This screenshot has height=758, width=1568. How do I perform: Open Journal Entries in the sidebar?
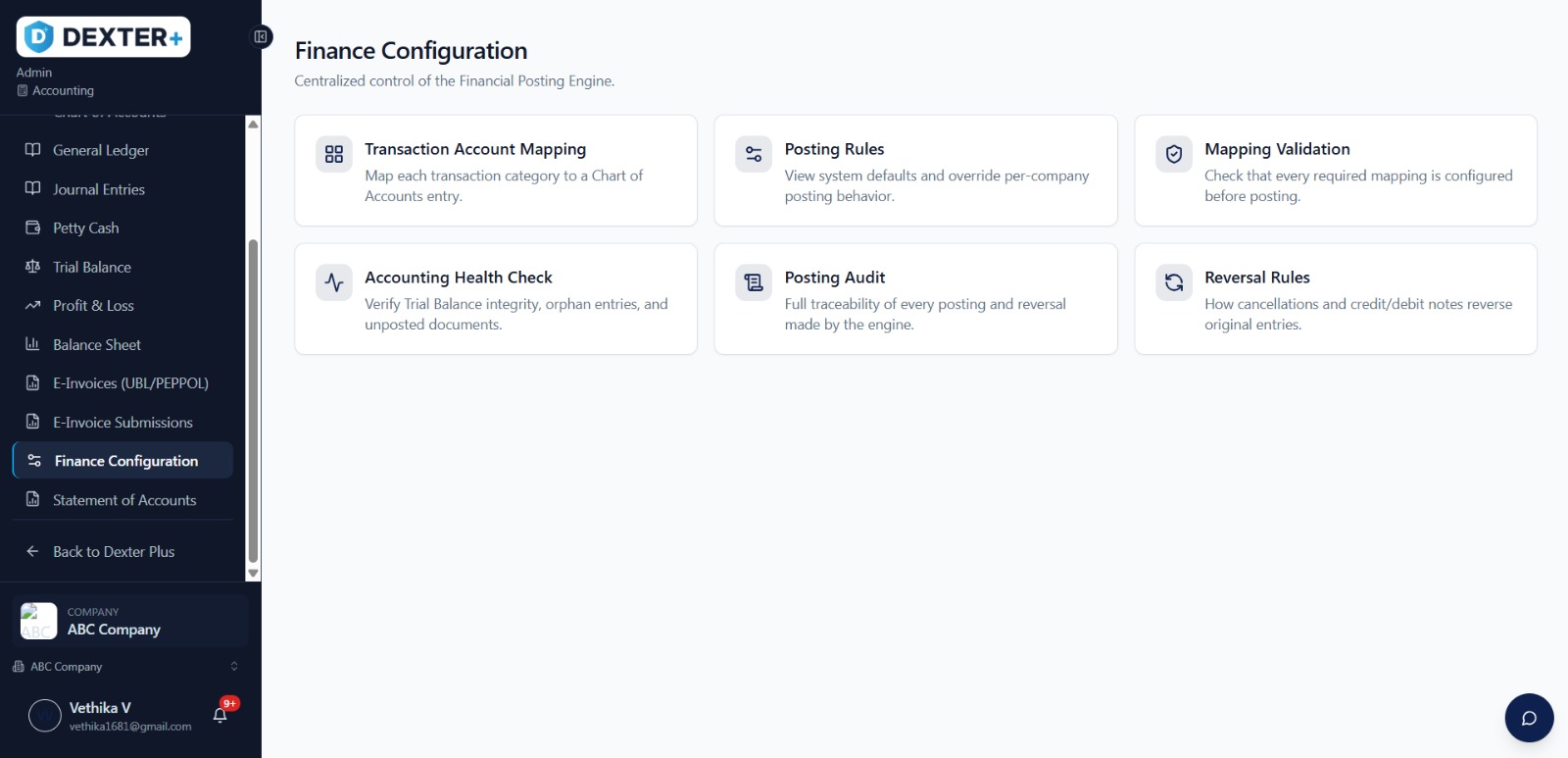(x=122, y=189)
